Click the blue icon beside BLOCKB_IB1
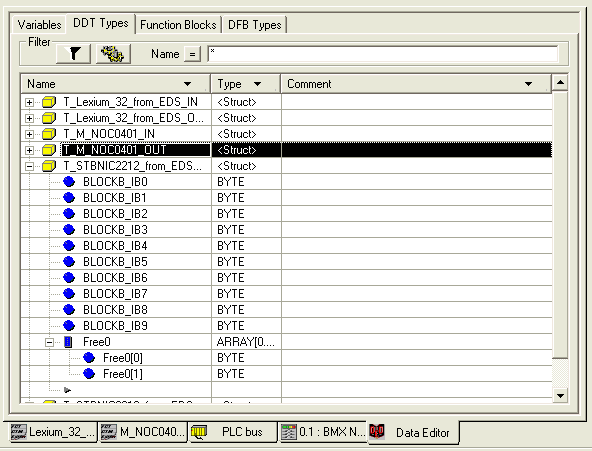592x451 pixels. (x=69, y=198)
